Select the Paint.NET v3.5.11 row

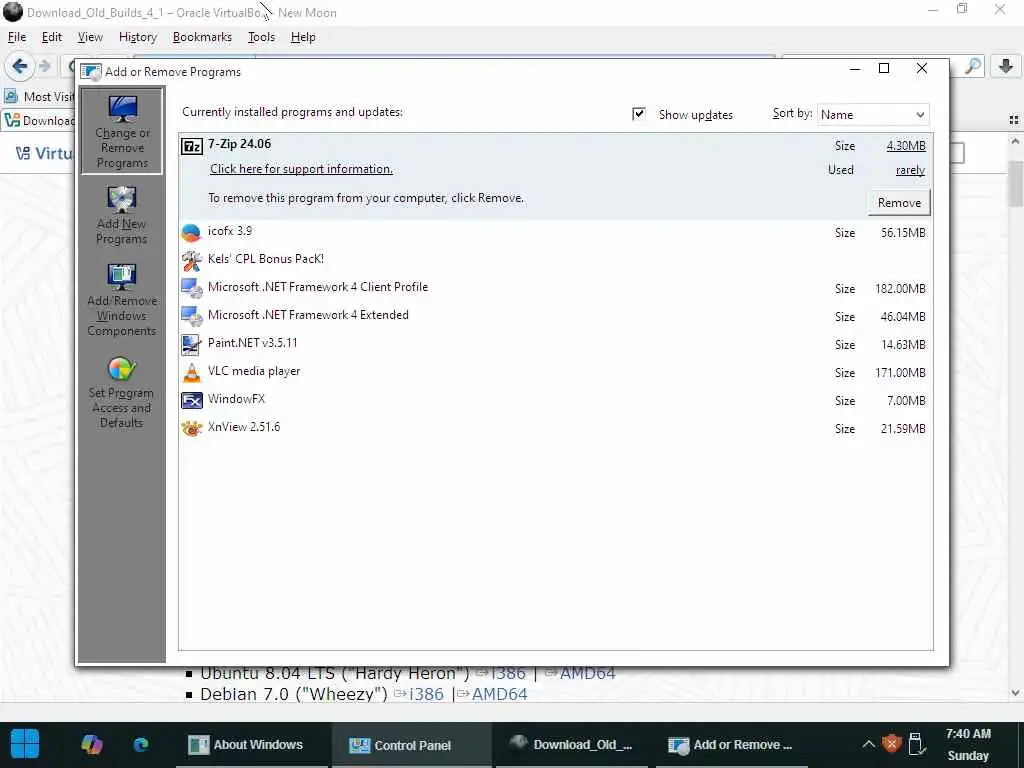[x=556, y=344]
